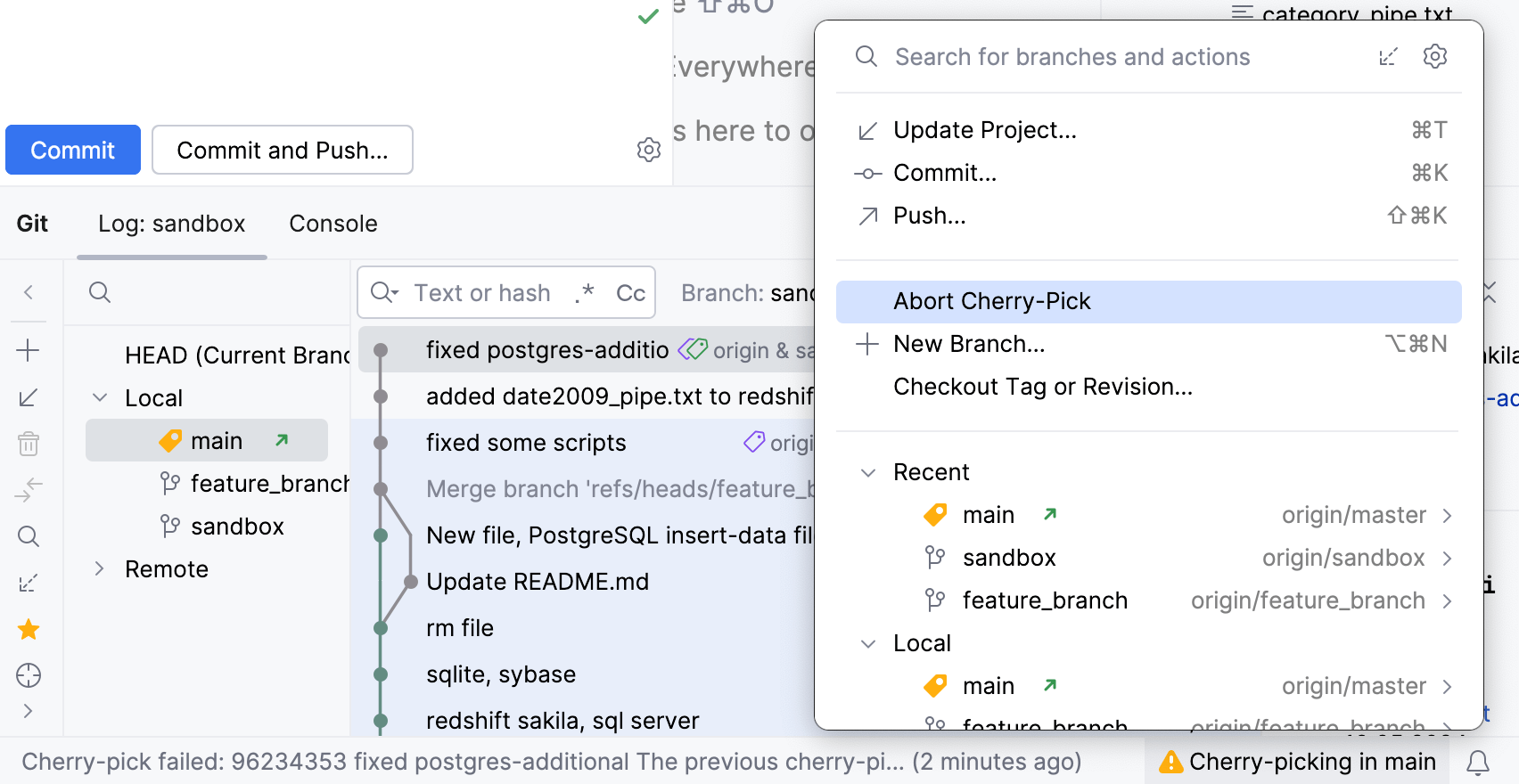Open commit options gear icon
1519x784 pixels.
pos(649,150)
